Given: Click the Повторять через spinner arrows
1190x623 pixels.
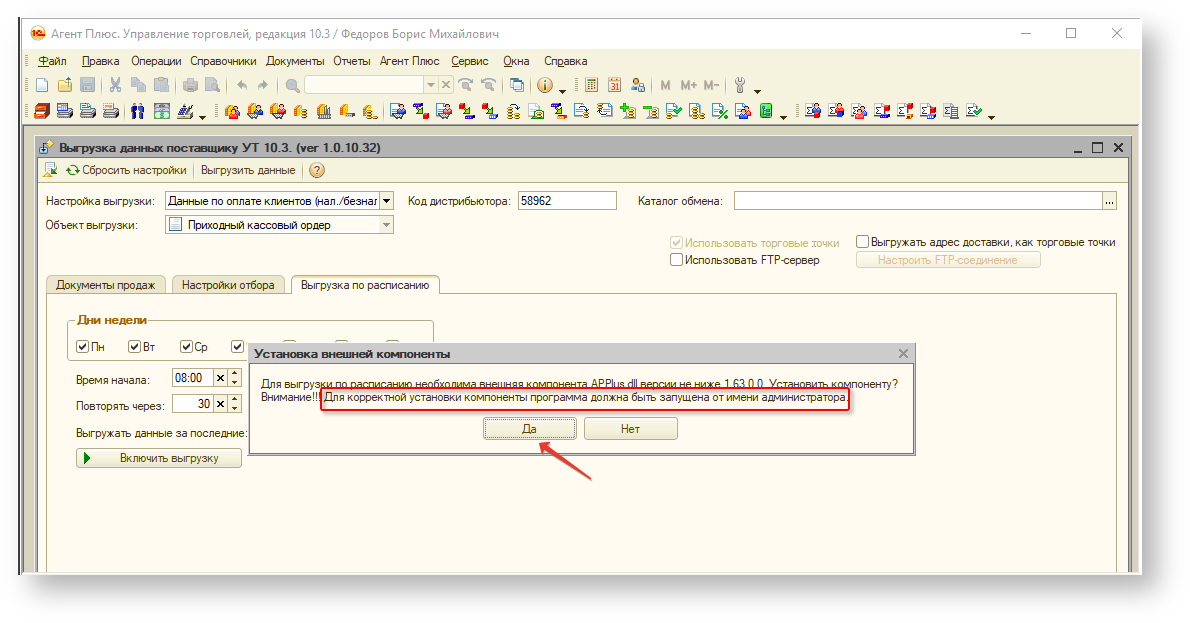Looking at the screenshot, I should click(235, 404).
